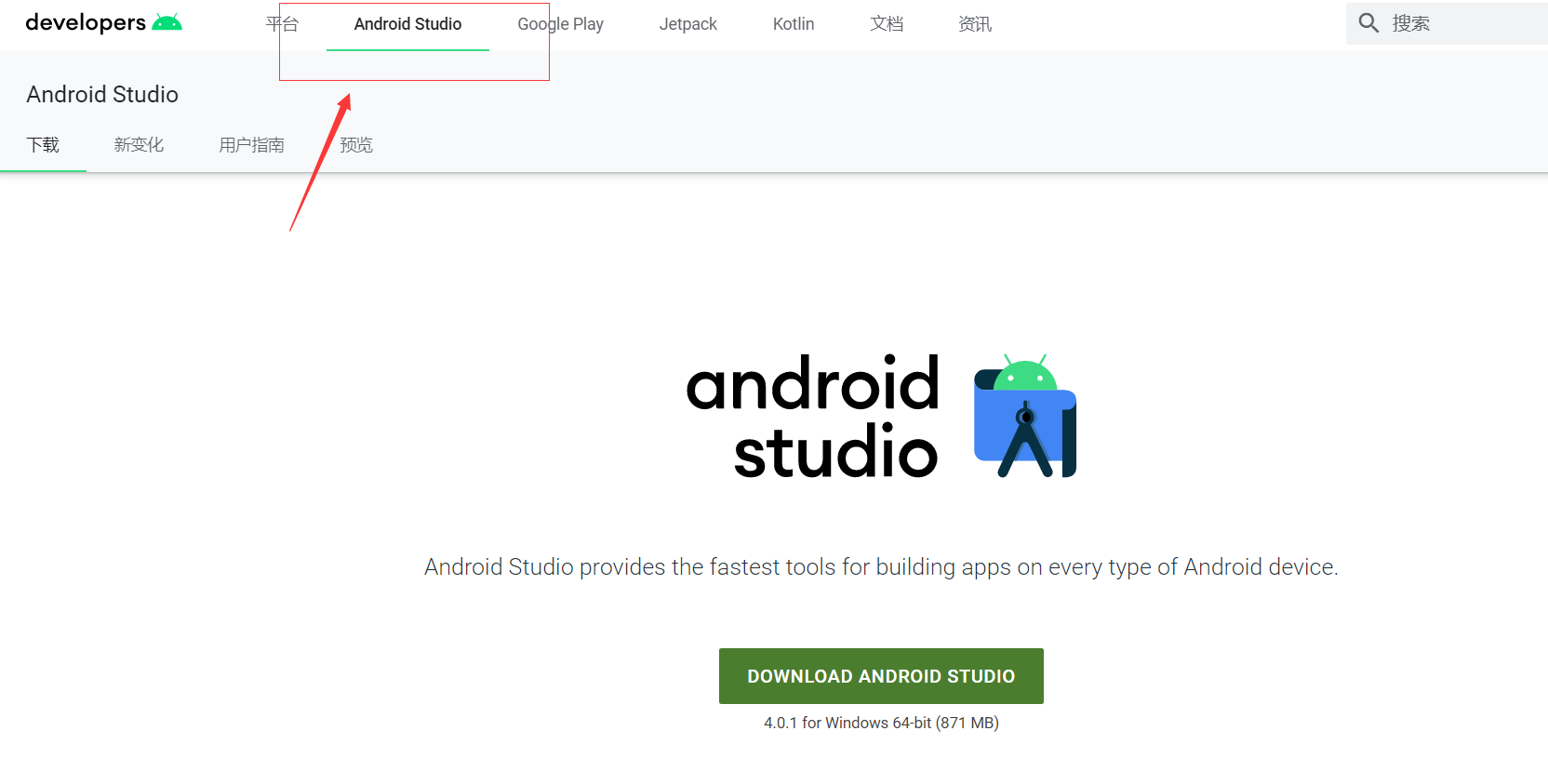Click the android studio wordmark
The width and height of the screenshot is (1548, 784).
pos(813,416)
